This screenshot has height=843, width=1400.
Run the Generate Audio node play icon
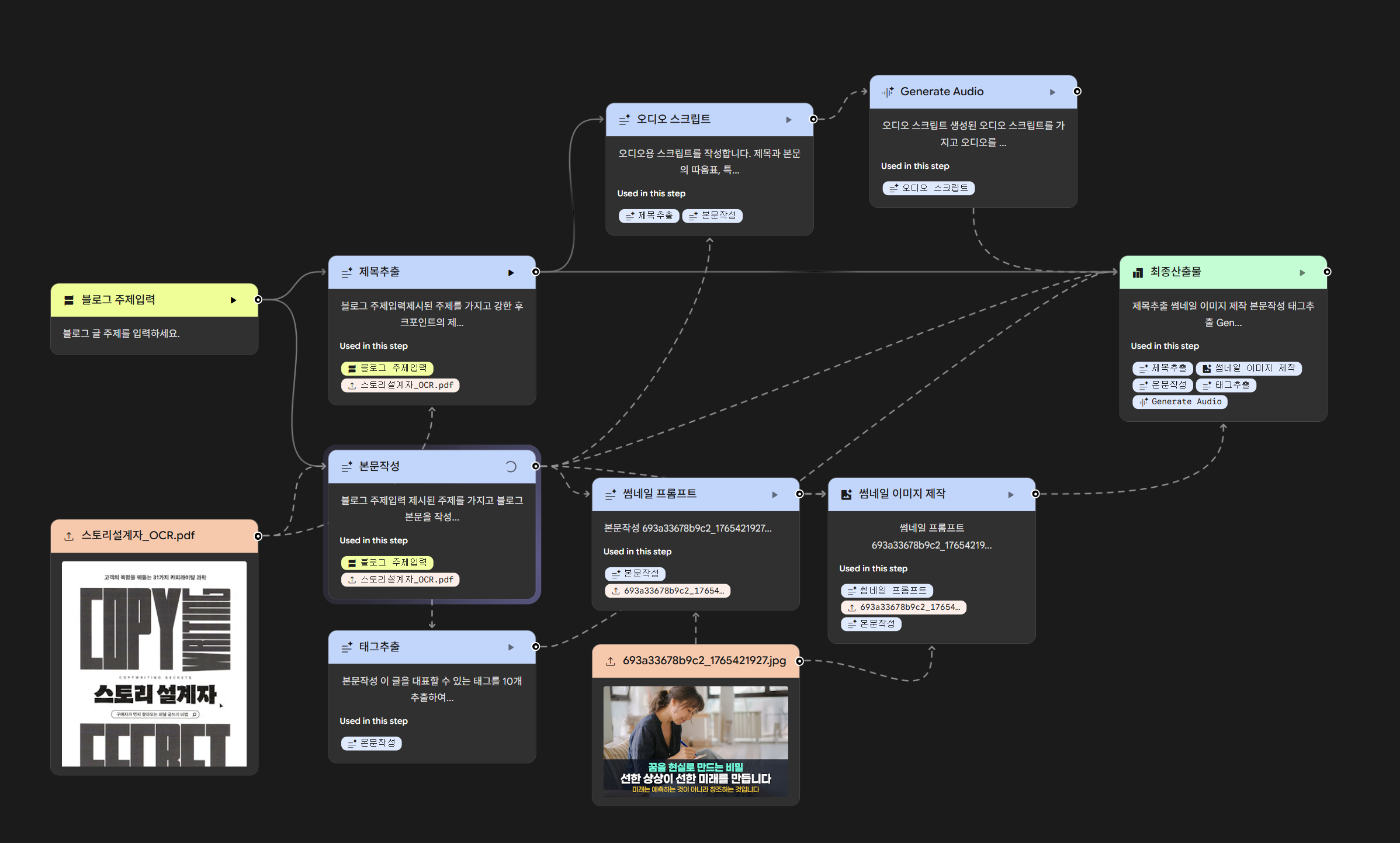click(1052, 92)
